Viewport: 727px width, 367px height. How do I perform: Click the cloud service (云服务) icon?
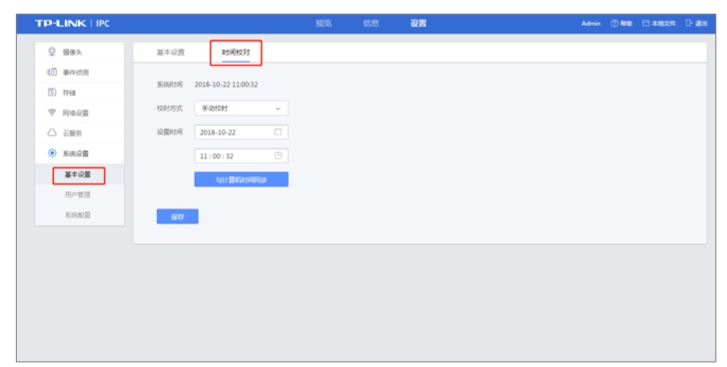tap(52, 133)
